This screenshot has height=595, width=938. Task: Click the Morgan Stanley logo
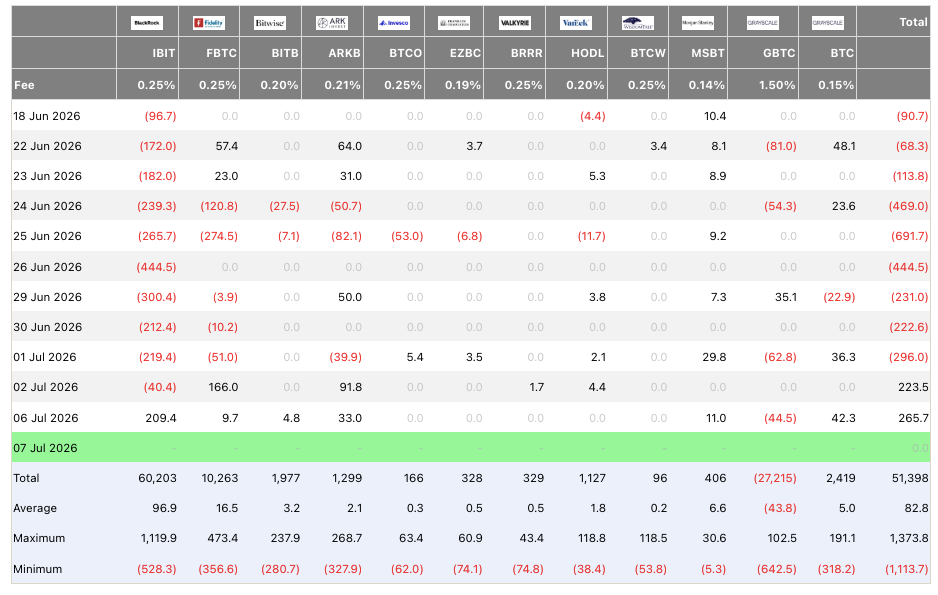(x=698, y=23)
